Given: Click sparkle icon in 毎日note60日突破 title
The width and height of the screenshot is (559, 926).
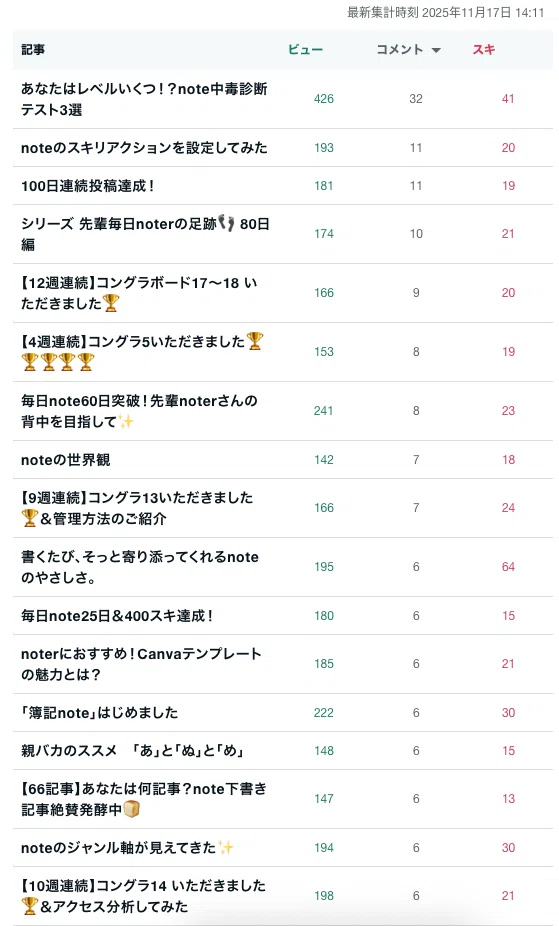Looking at the screenshot, I should pos(125,421).
